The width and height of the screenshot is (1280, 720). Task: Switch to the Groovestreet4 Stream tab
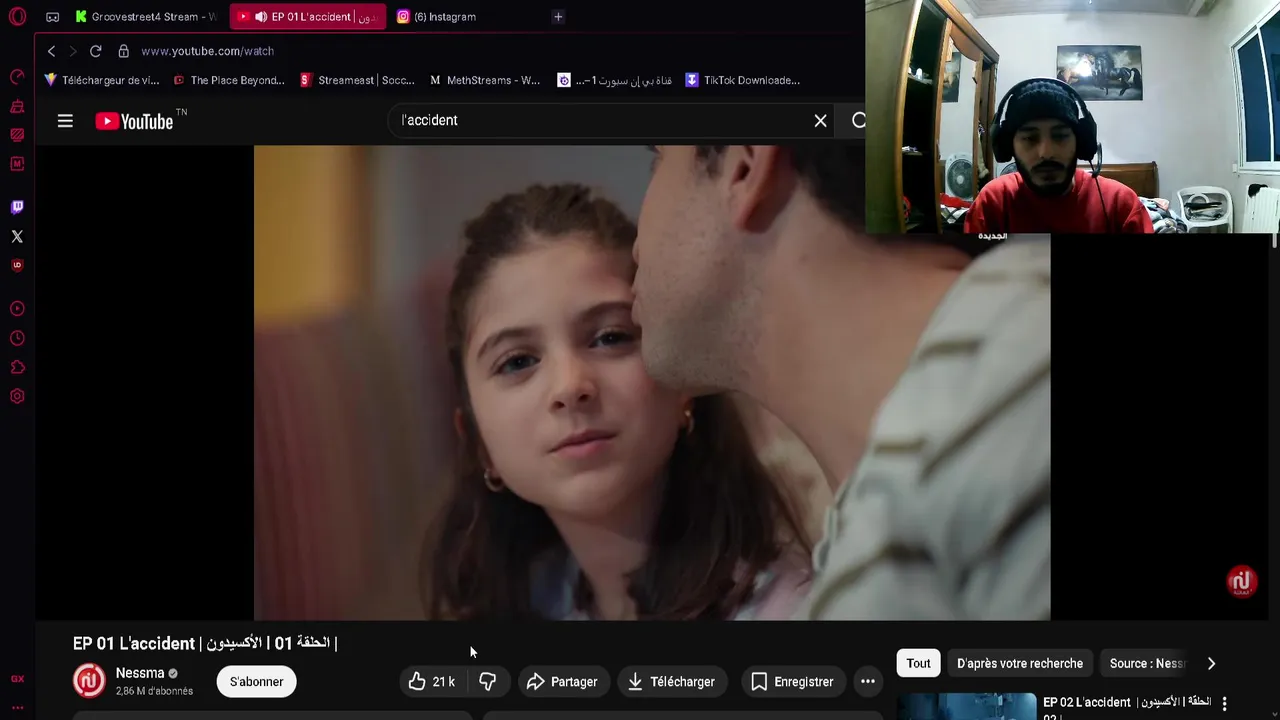click(146, 17)
